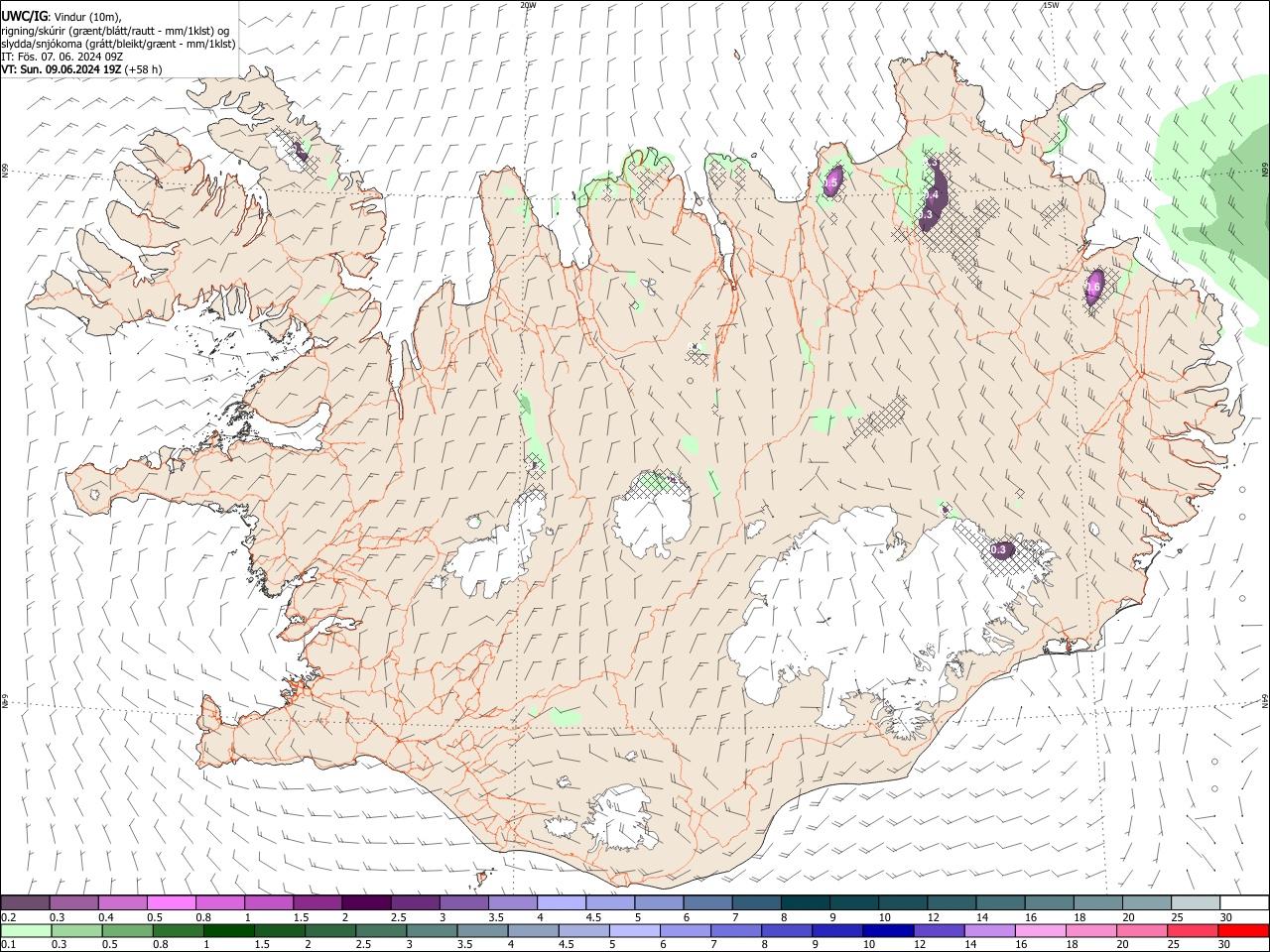Image resolution: width=1270 pixels, height=952 pixels.
Task: Click the pale green 0.1 rain swatch
Action: [26, 931]
